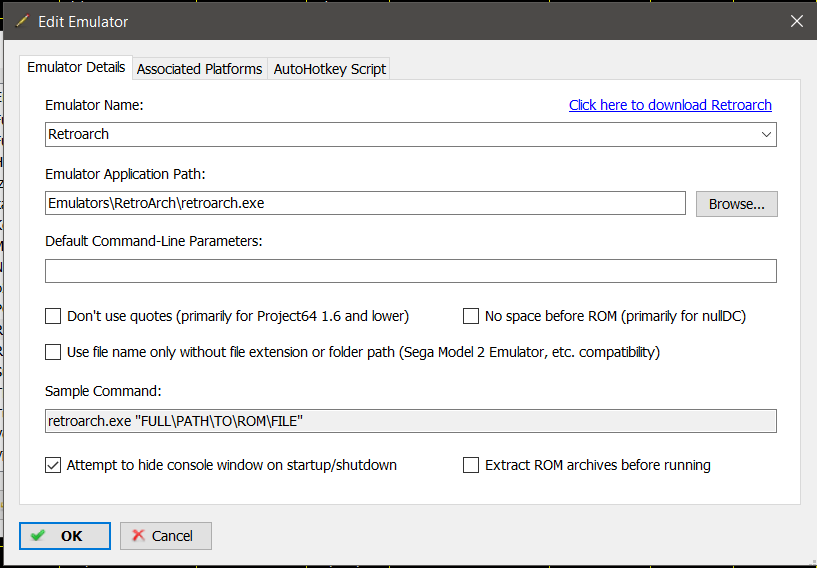Click the Emulator Name: label
The height and width of the screenshot is (568, 817).
click(x=94, y=105)
